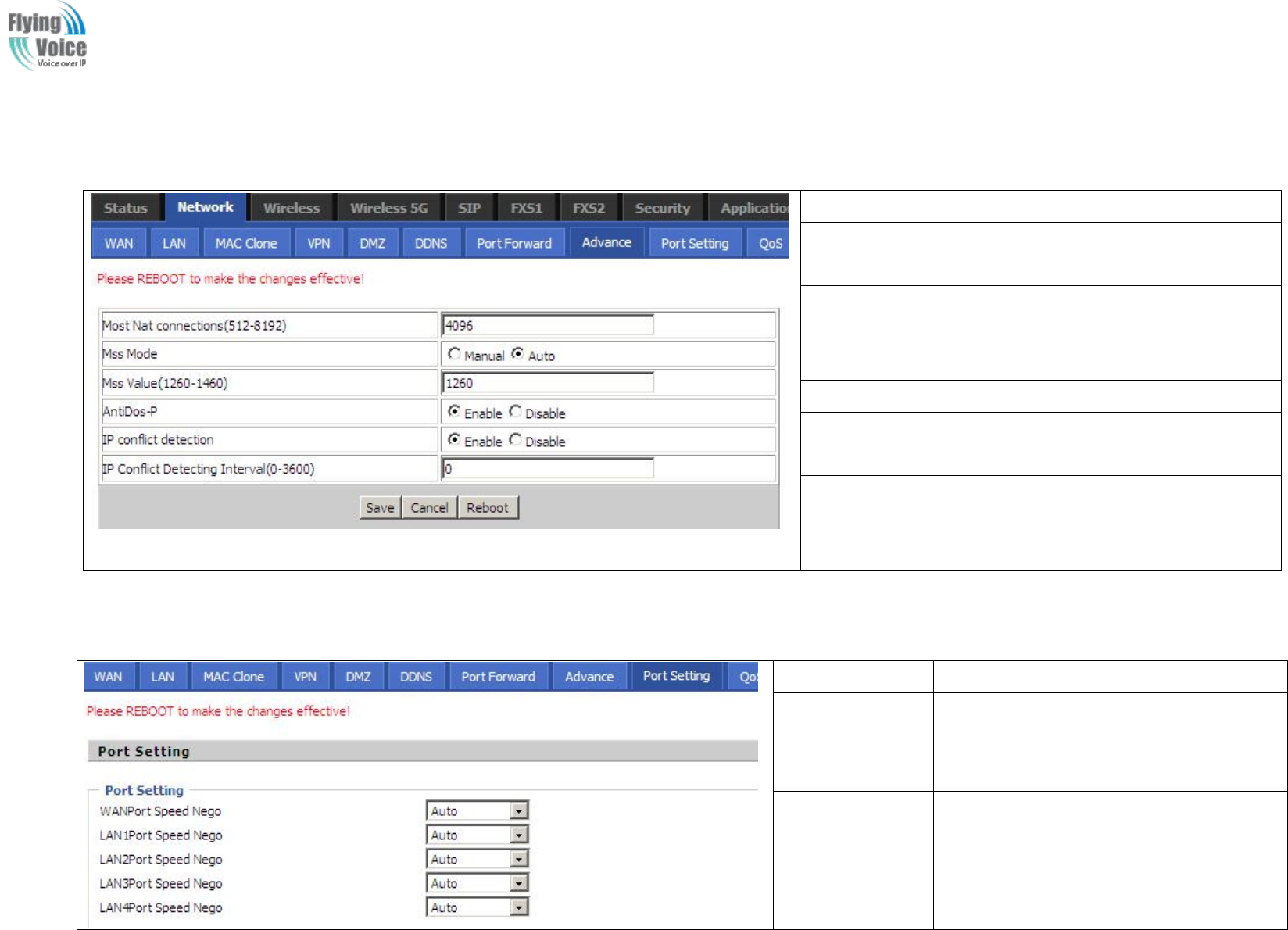This screenshot has width=1288, height=930.
Task: Click the Mss Value input field
Action: pos(548,383)
